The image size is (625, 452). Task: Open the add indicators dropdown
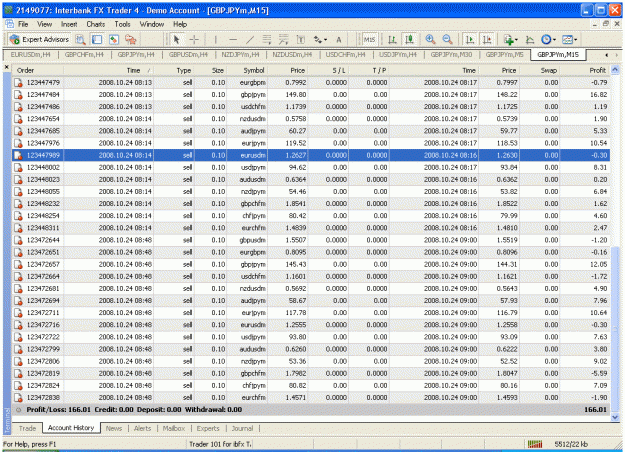[x=510, y=39]
